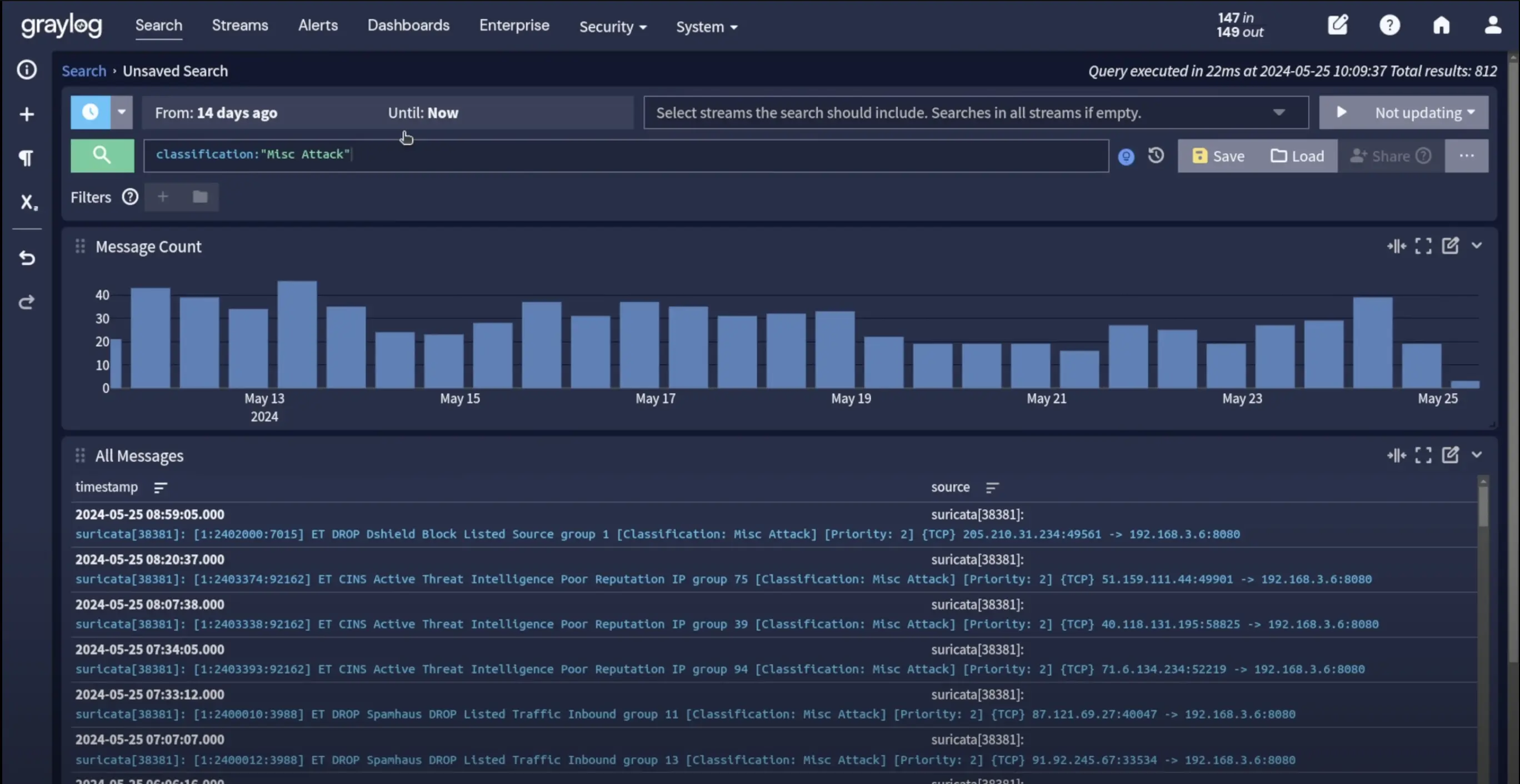Open the Alerts page
This screenshot has height=784, width=1520.
317,26
